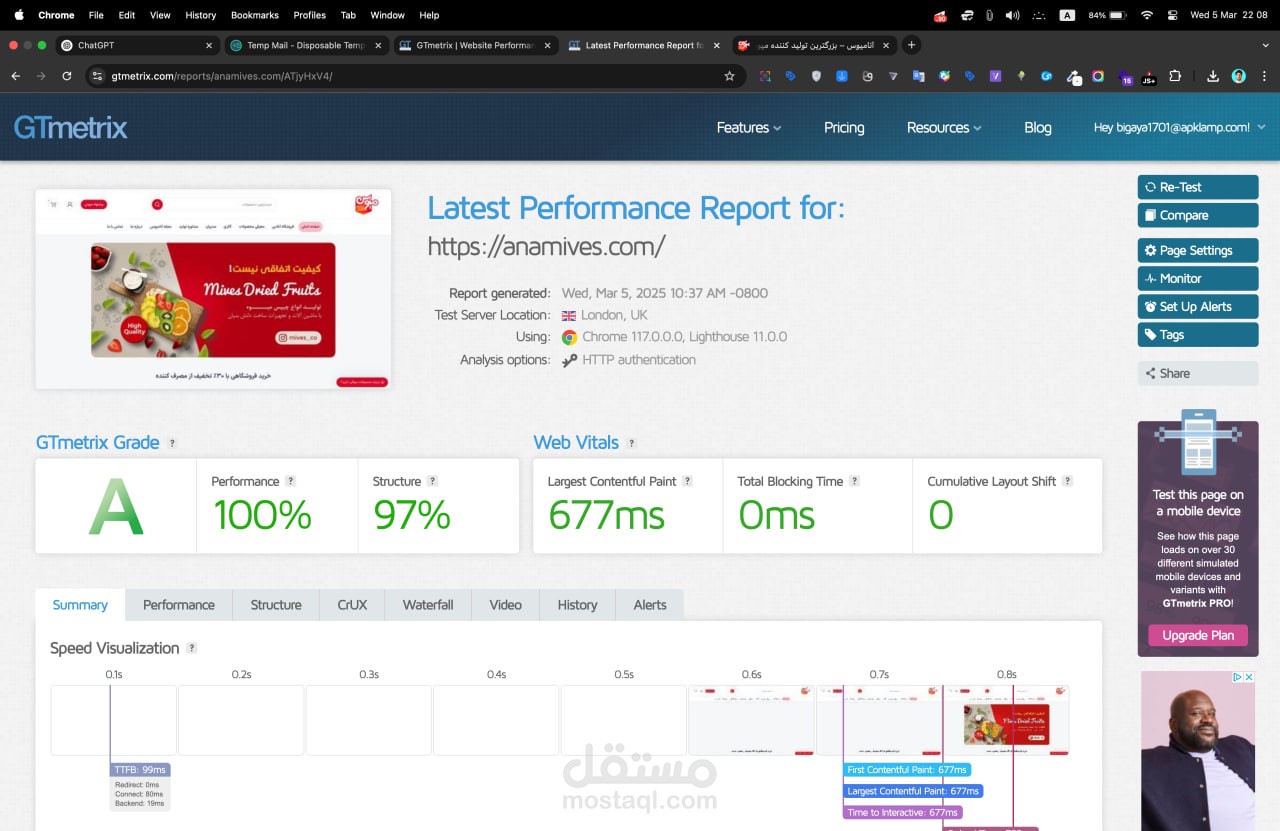Open Largest Contentful Paint help icon
The height and width of the screenshot is (831, 1280).
688,481
